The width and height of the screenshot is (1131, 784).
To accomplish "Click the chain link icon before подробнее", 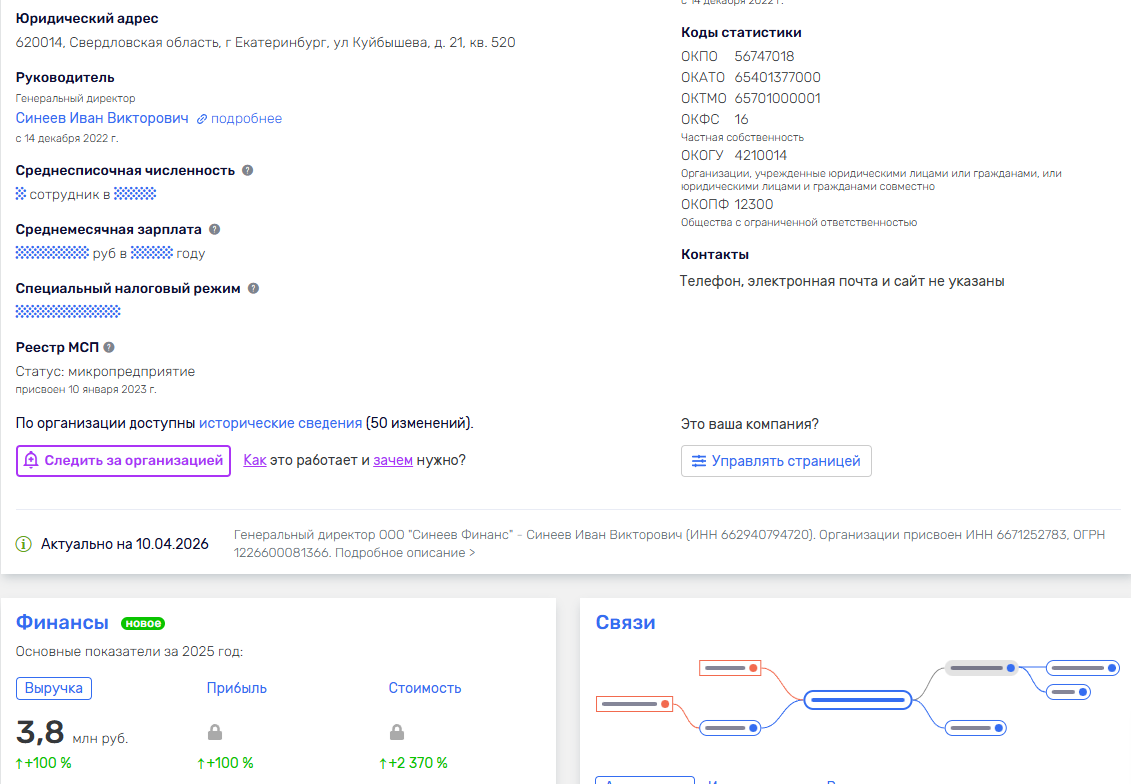I will click(x=200, y=118).
